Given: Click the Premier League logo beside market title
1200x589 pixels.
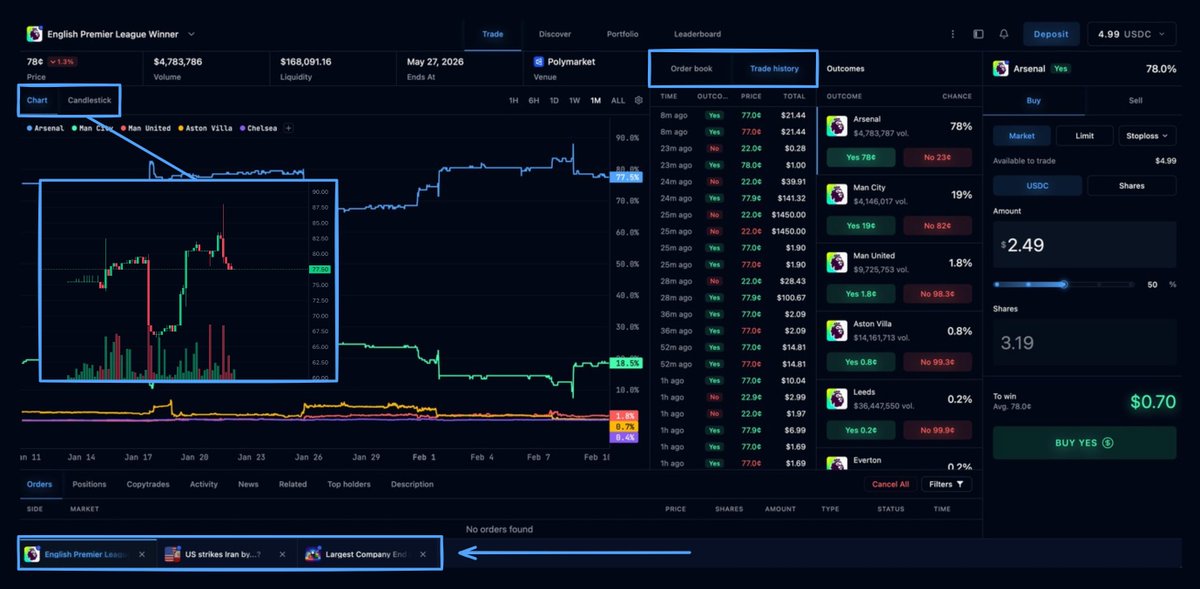Looking at the screenshot, I should click(x=34, y=34).
